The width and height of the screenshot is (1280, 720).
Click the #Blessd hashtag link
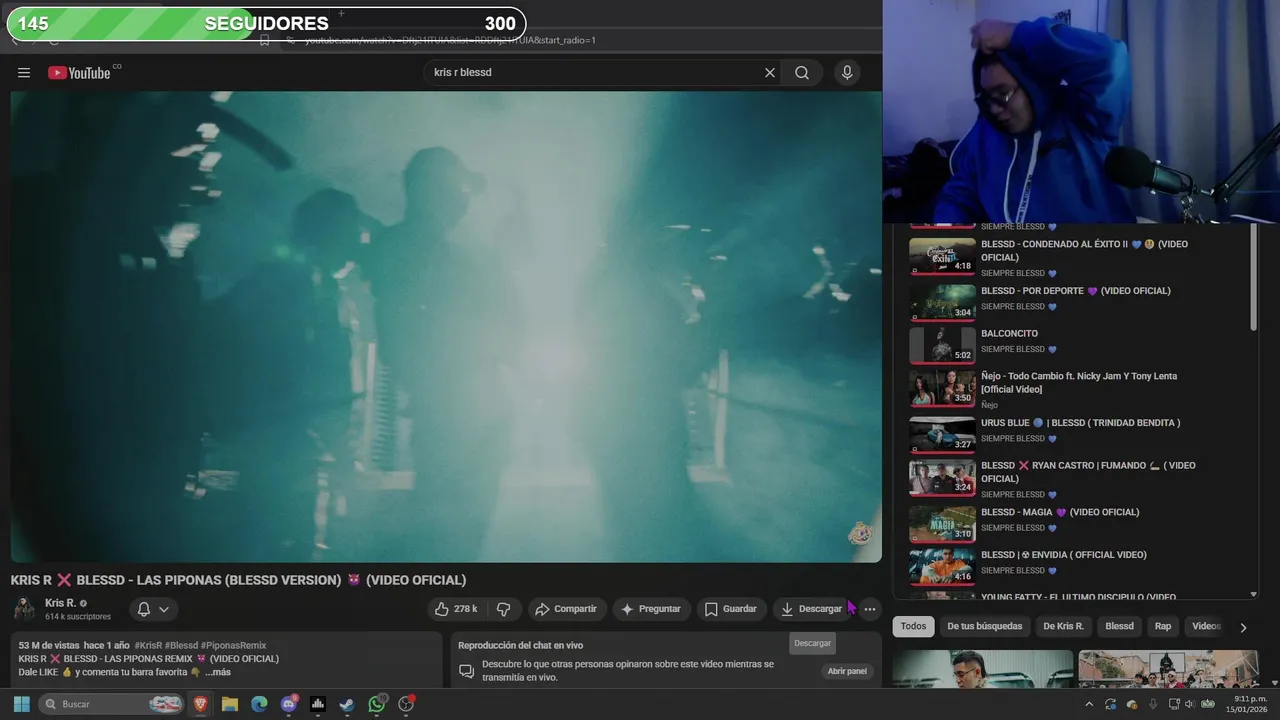(x=181, y=645)
